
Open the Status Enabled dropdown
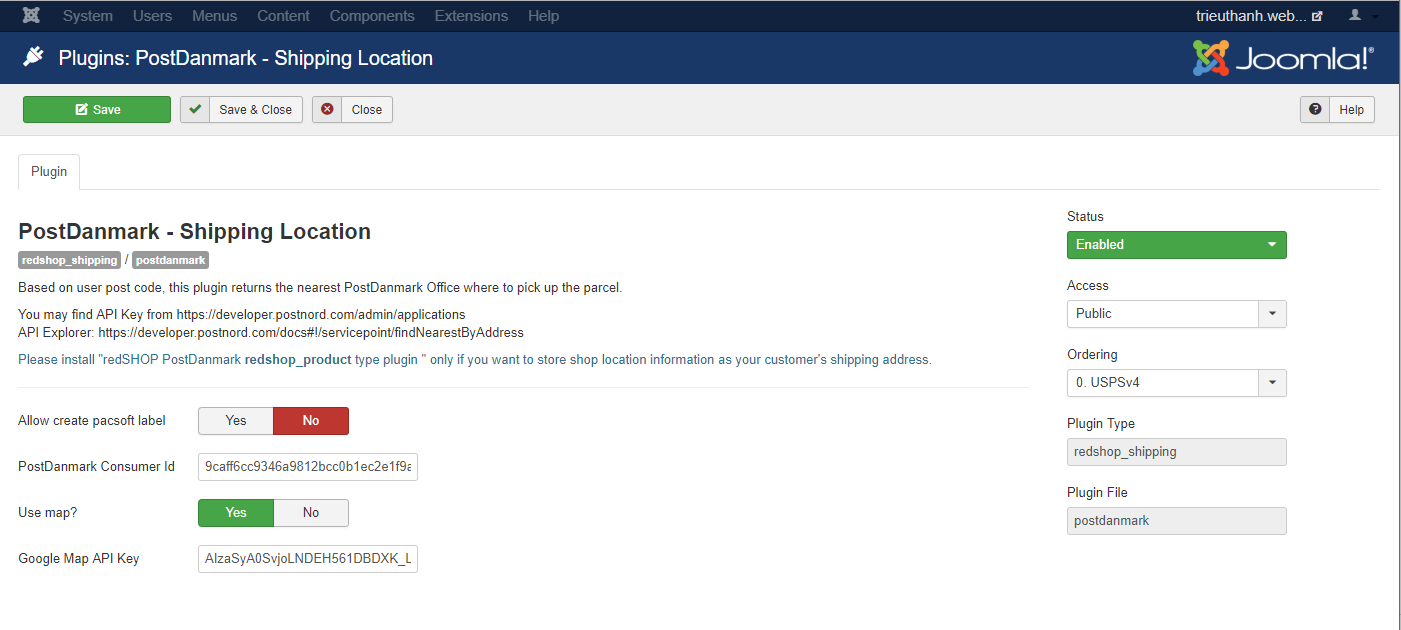pyautogui.click(x=1177, y=245)
